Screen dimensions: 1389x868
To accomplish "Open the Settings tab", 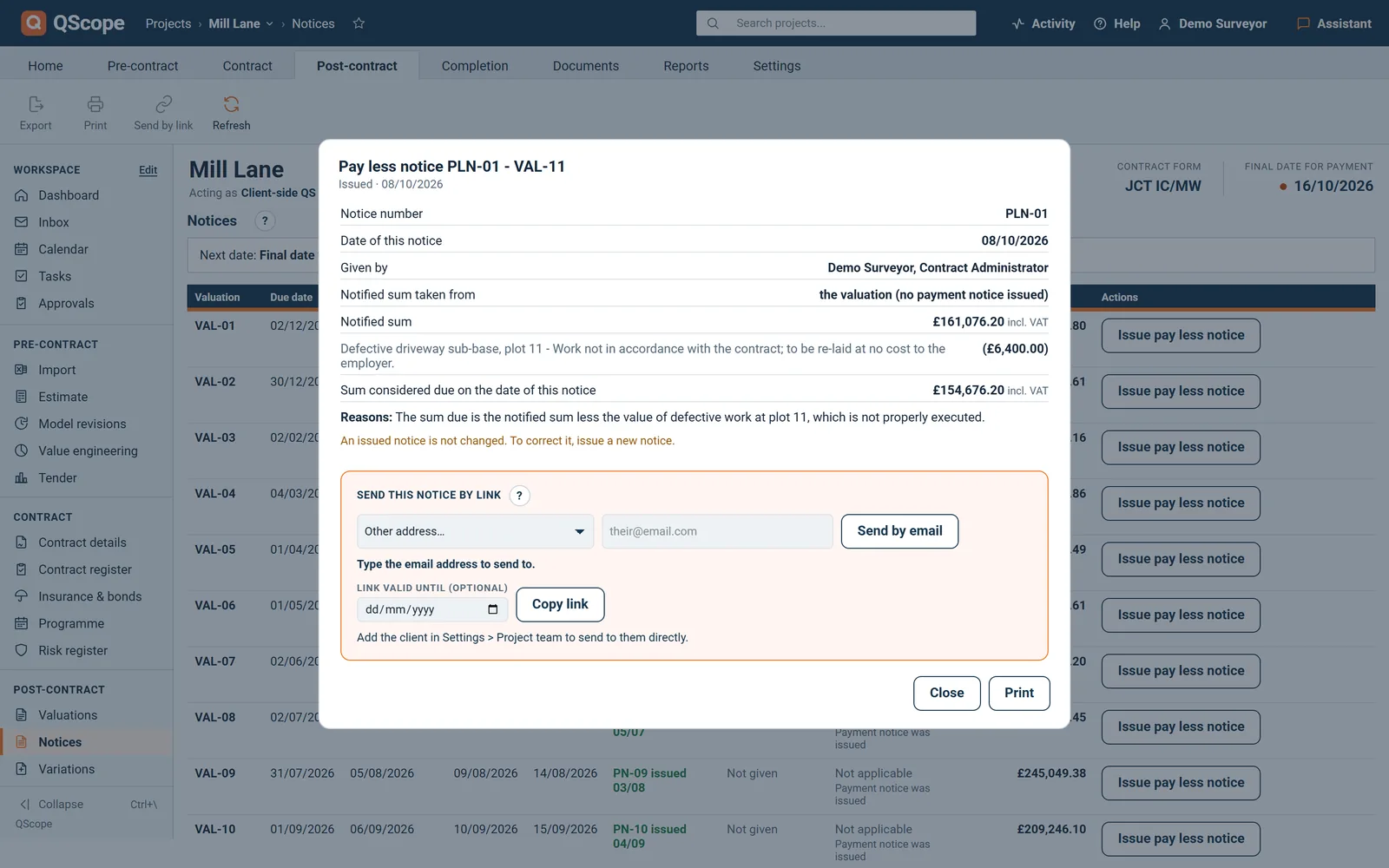I will (x=777, y=66).
